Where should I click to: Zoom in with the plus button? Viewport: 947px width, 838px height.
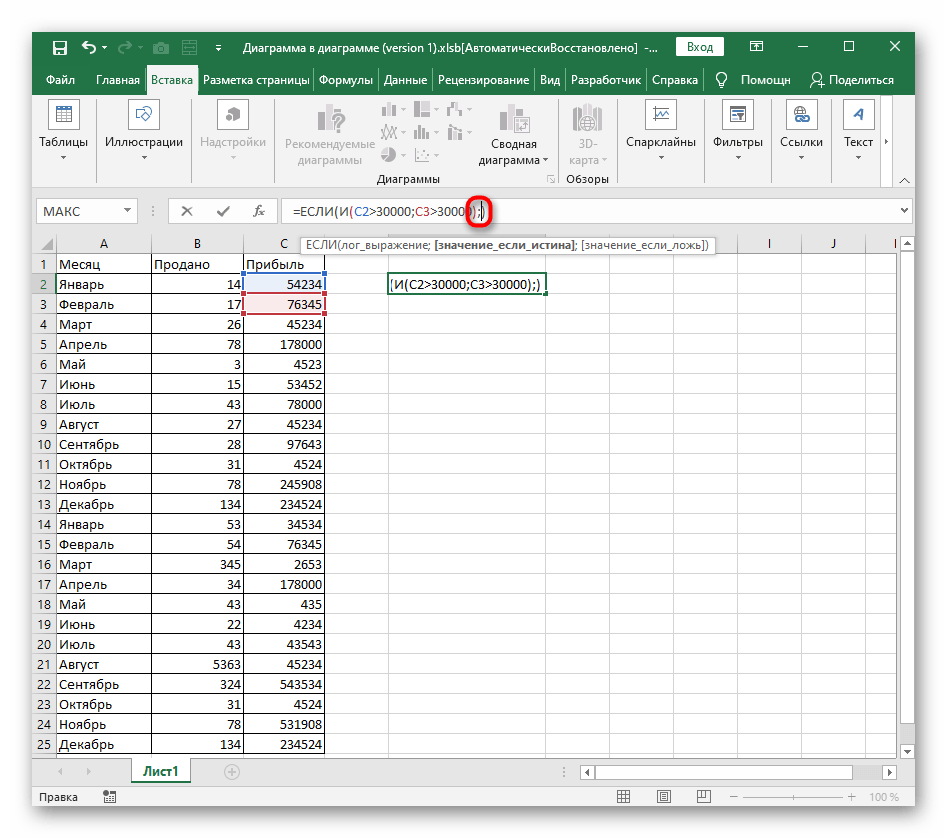pos(852,797)
